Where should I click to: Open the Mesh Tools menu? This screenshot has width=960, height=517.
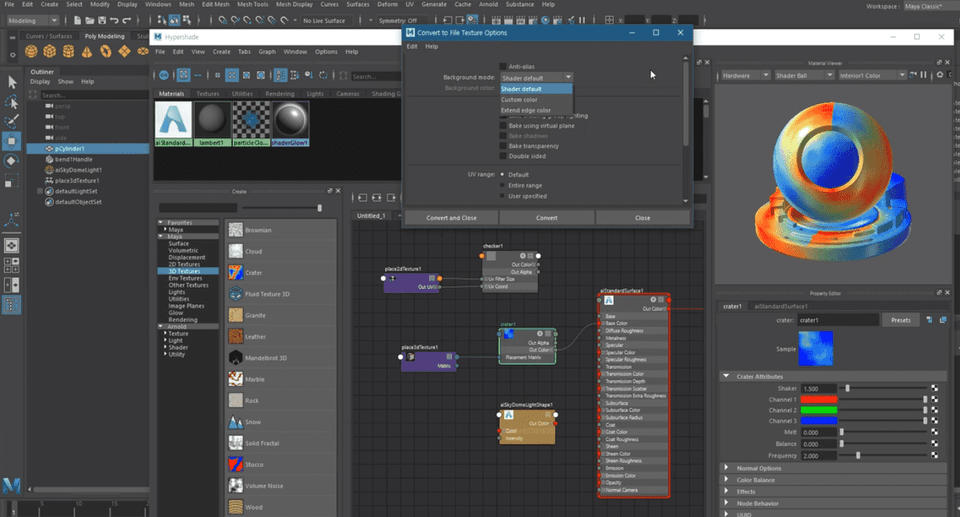click(252, 4)
